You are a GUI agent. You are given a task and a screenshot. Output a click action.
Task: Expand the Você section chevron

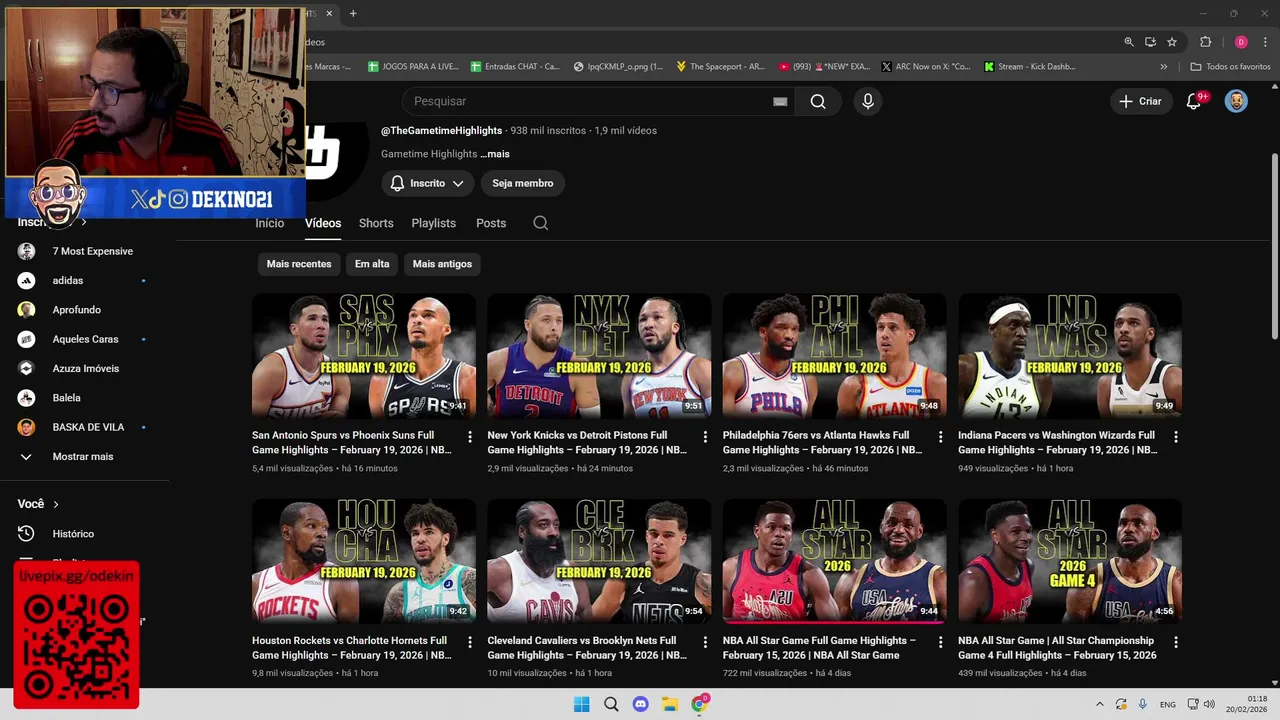(x=56, y=504)
